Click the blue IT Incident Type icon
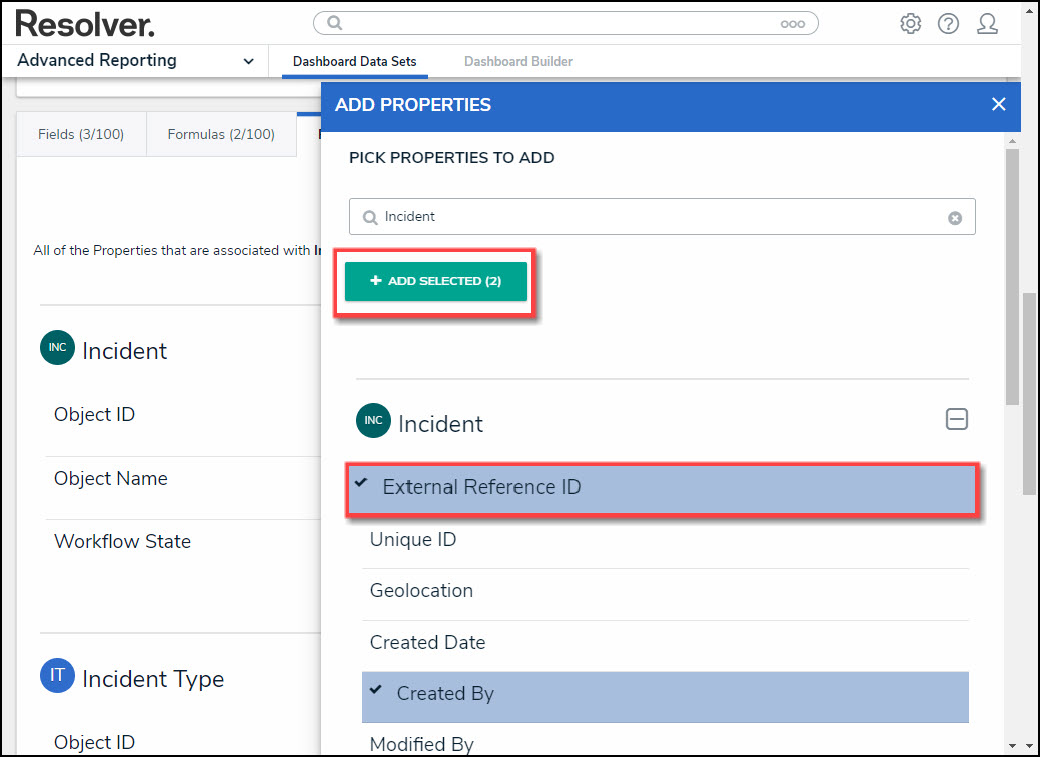 [57, 676]
